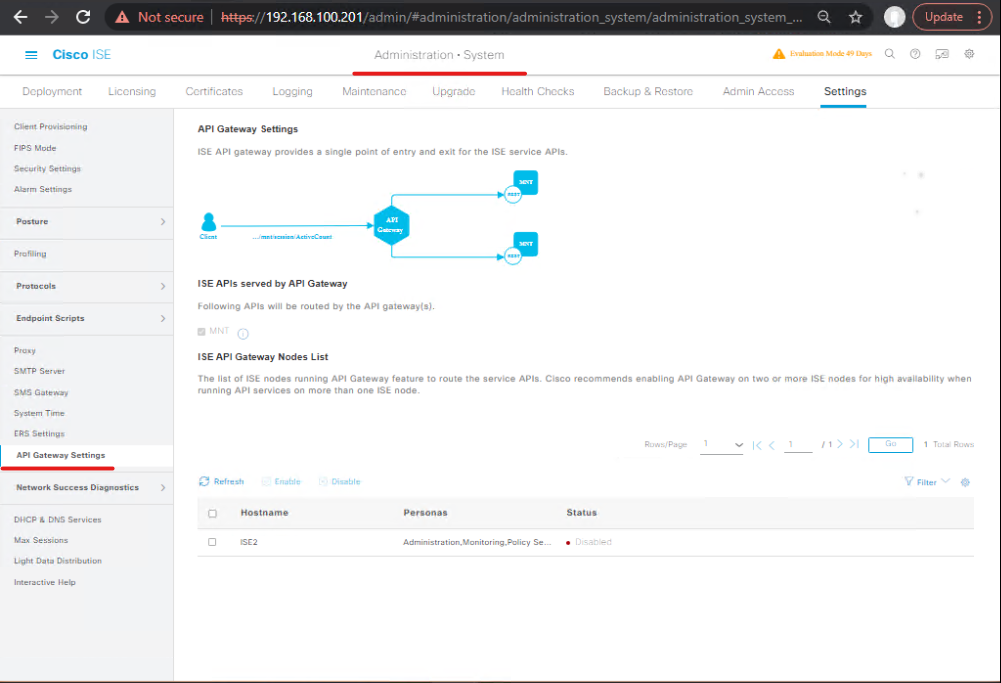
Task: Click the Disable button in table toolbar
Action: [340, 481]
